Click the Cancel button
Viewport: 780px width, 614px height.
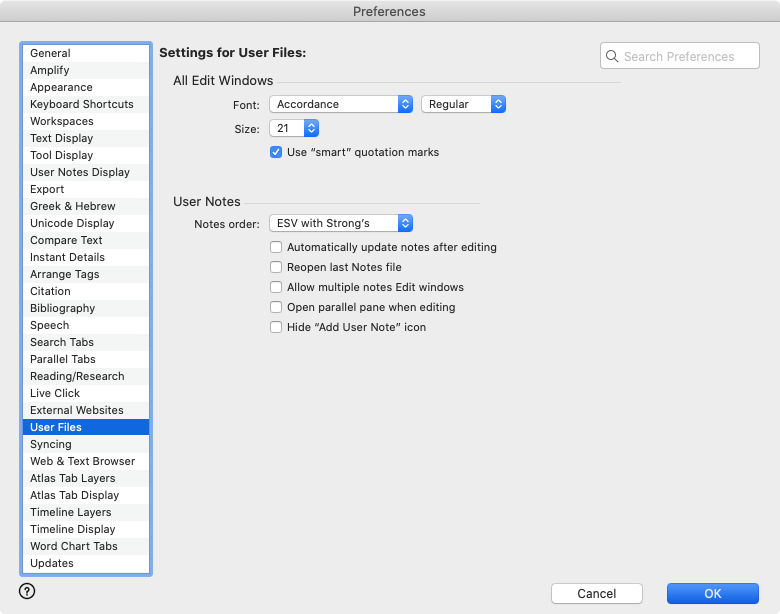(597, 593)
